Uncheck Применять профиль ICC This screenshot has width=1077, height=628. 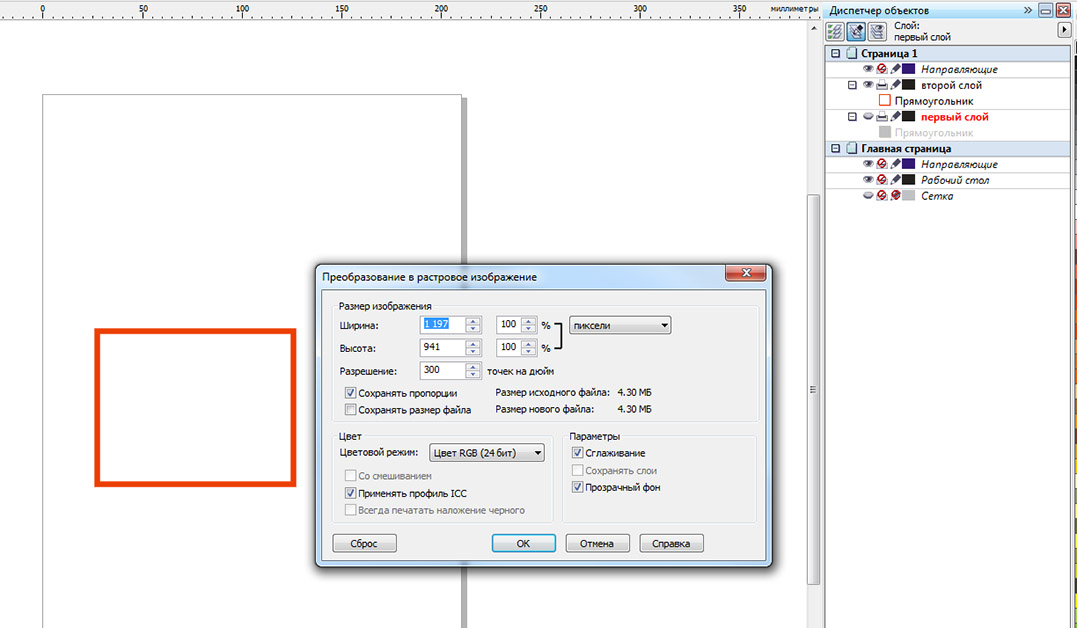point(350,493)
